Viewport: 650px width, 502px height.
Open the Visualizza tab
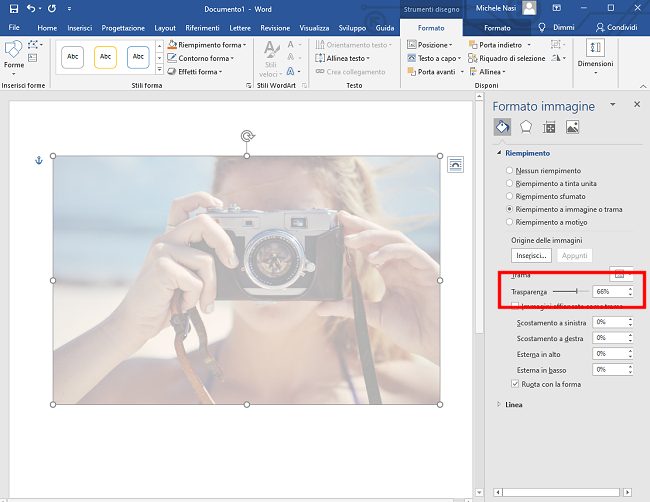pos(314,28)
